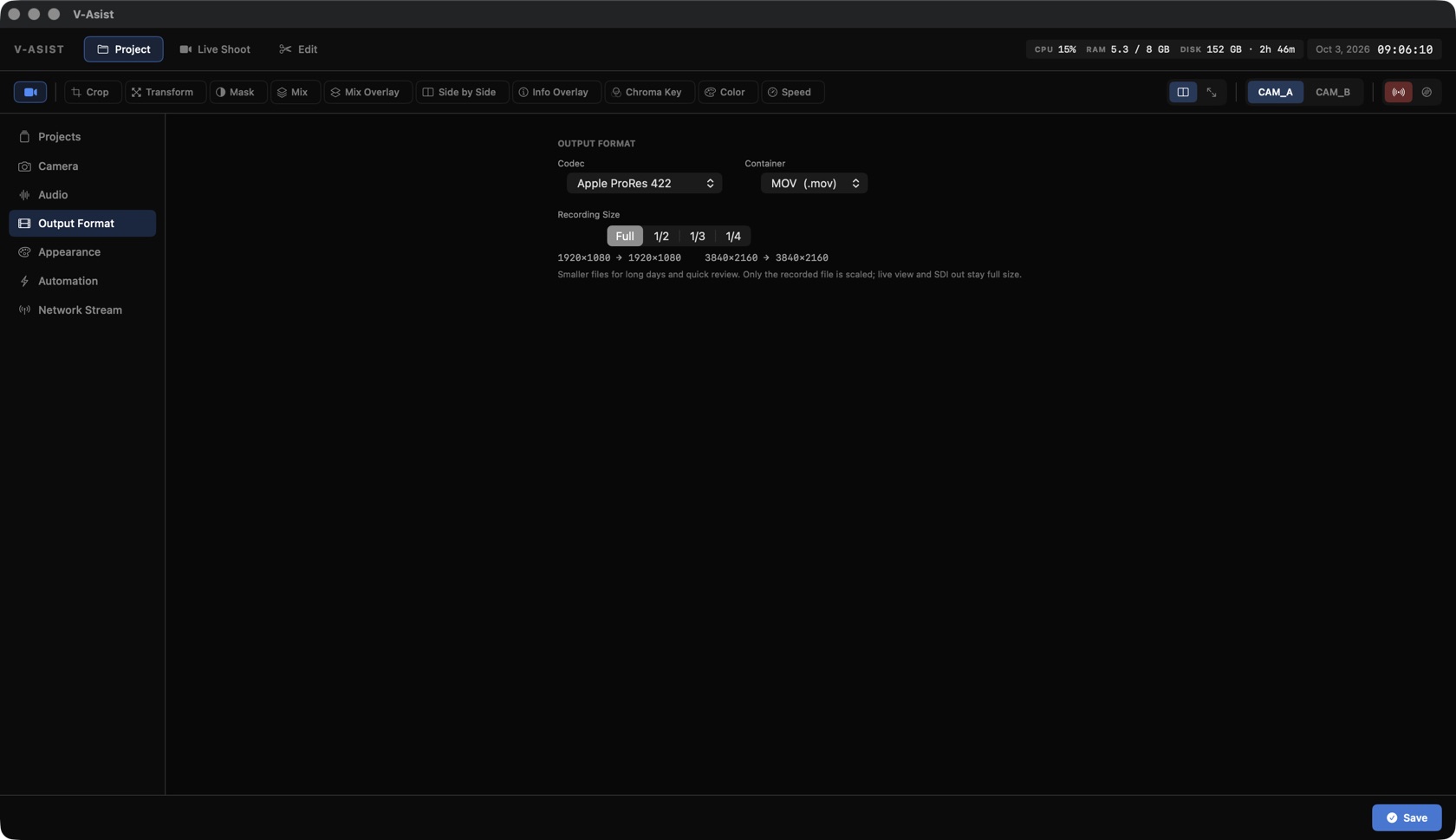This screenshot has width=1456, height=840.
Task: Toggle the red broadcast stream icon
Action: pos(1398,92)
